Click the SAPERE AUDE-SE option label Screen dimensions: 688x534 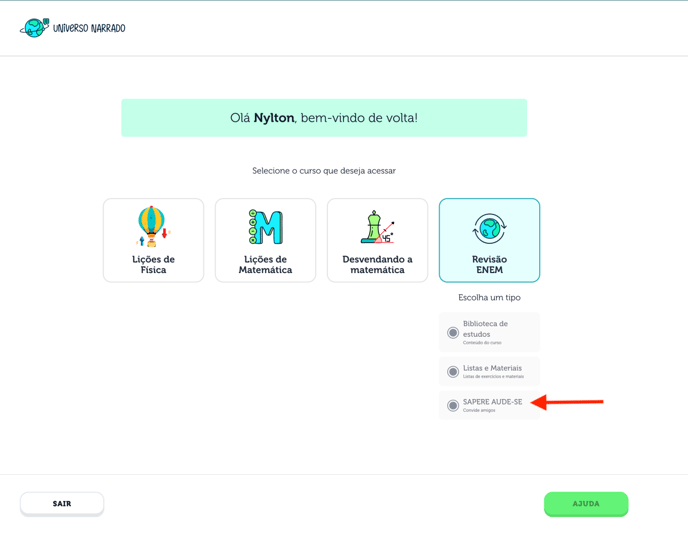492,402
